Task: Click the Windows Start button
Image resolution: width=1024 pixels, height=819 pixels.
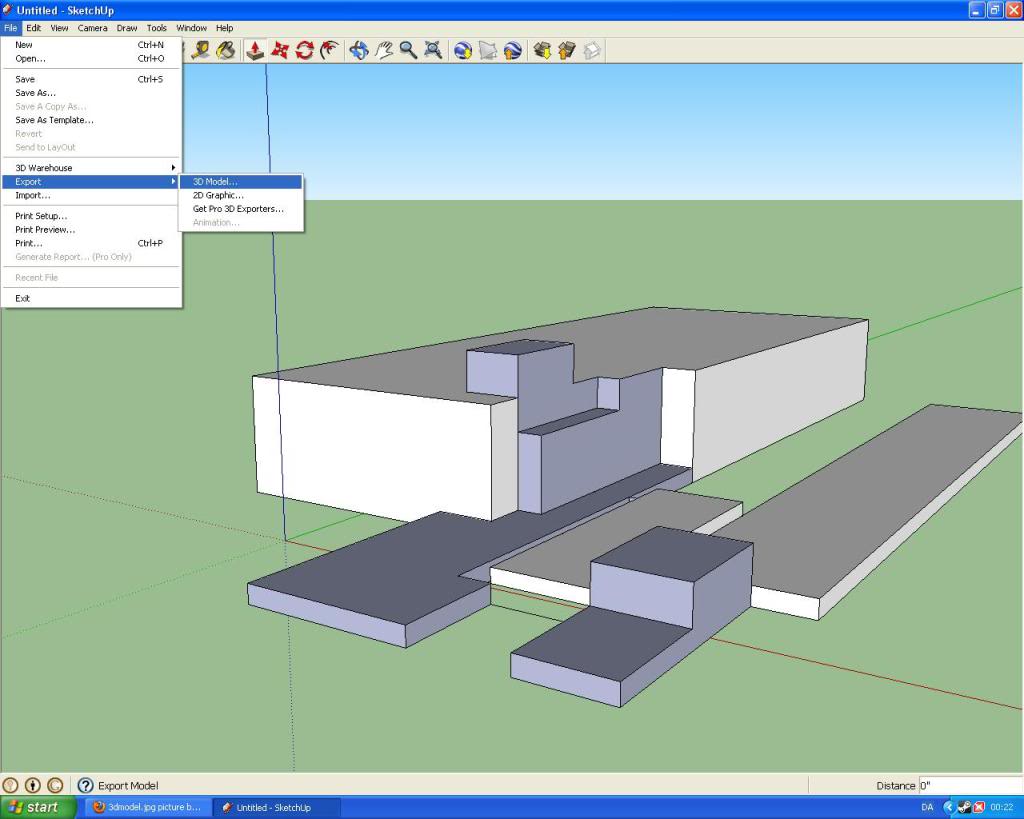Action: (38, 807)
